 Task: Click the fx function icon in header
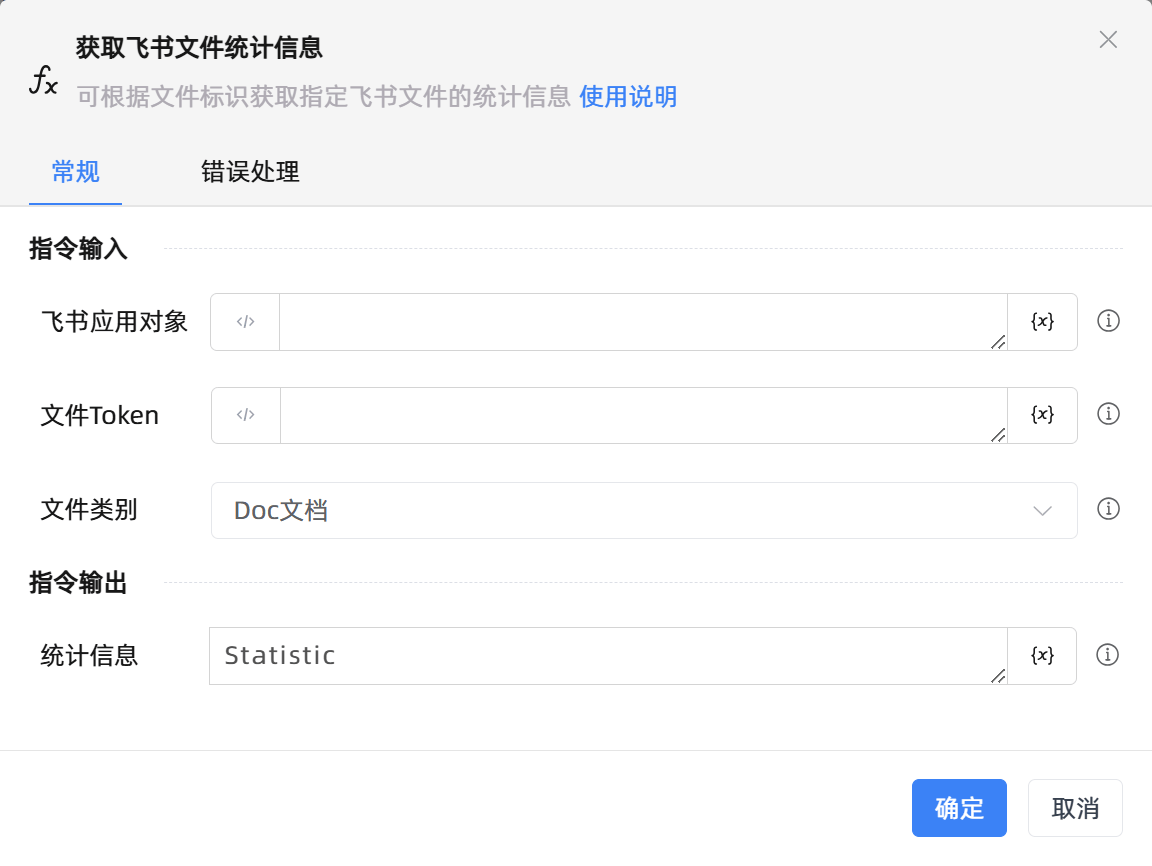click(x=43, y=80)
